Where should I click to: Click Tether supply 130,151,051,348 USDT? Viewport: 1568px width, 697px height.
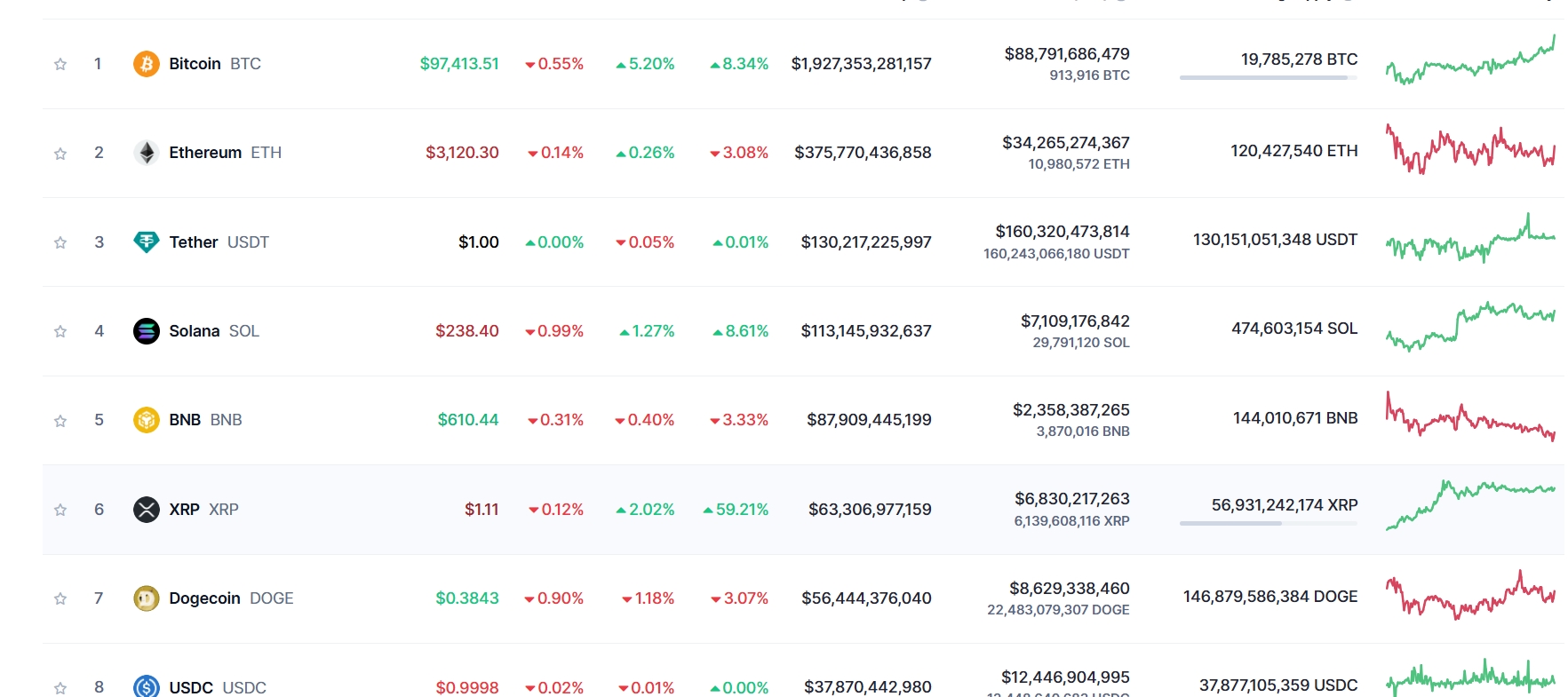1275,240
